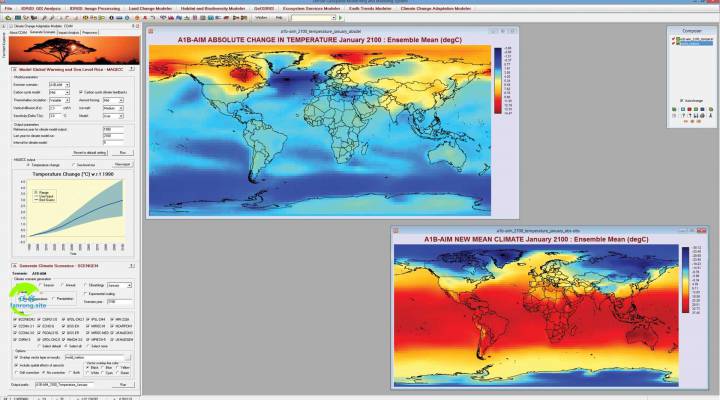Click the MAGICC panel header icon

pos(13,67)
